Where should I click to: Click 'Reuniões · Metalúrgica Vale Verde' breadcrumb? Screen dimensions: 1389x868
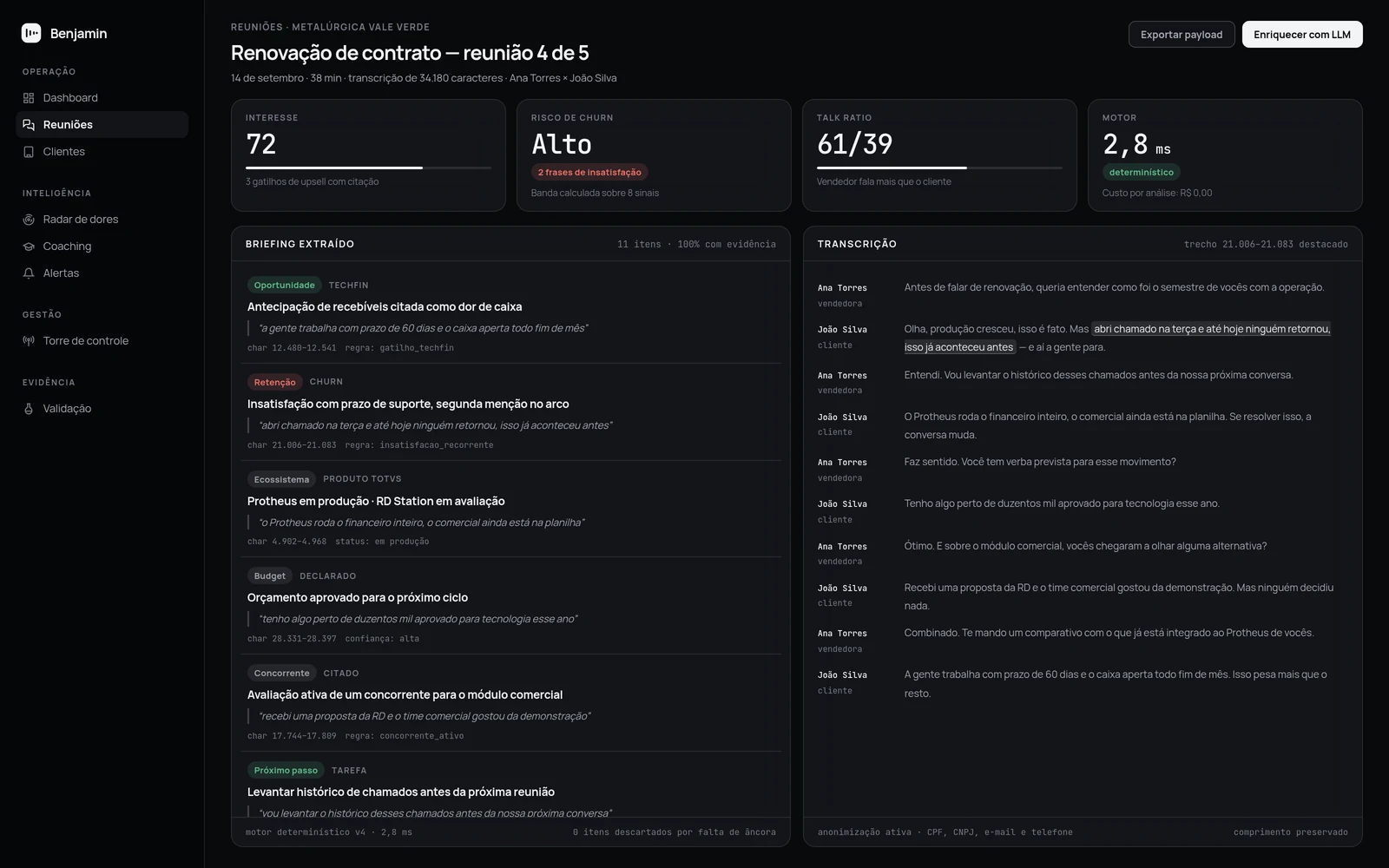[330, 27]
